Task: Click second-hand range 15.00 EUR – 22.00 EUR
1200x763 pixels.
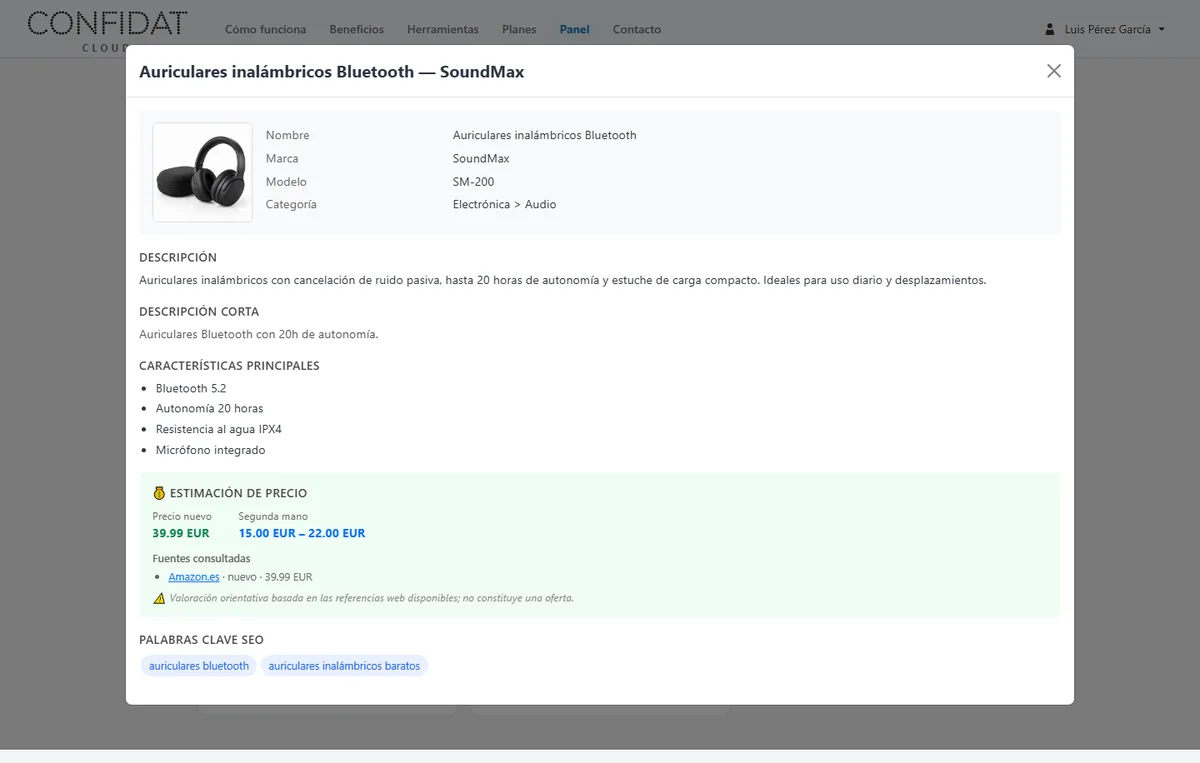Action: pyautogui.click(x=302, y=533)
